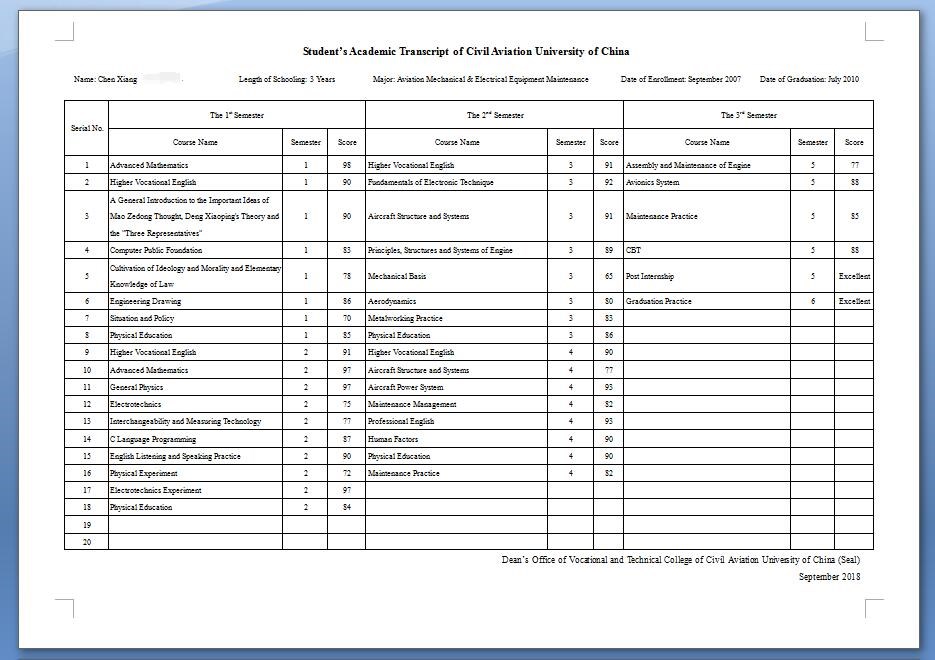Screen dimensions: 935x660
Task: Select the 'C Language Programming' course
Action: pos(153,439)
